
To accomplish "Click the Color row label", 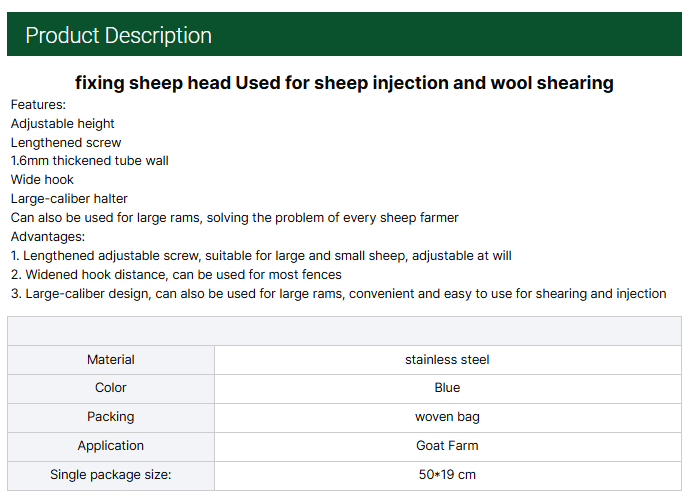I will (x=111, y=388).
